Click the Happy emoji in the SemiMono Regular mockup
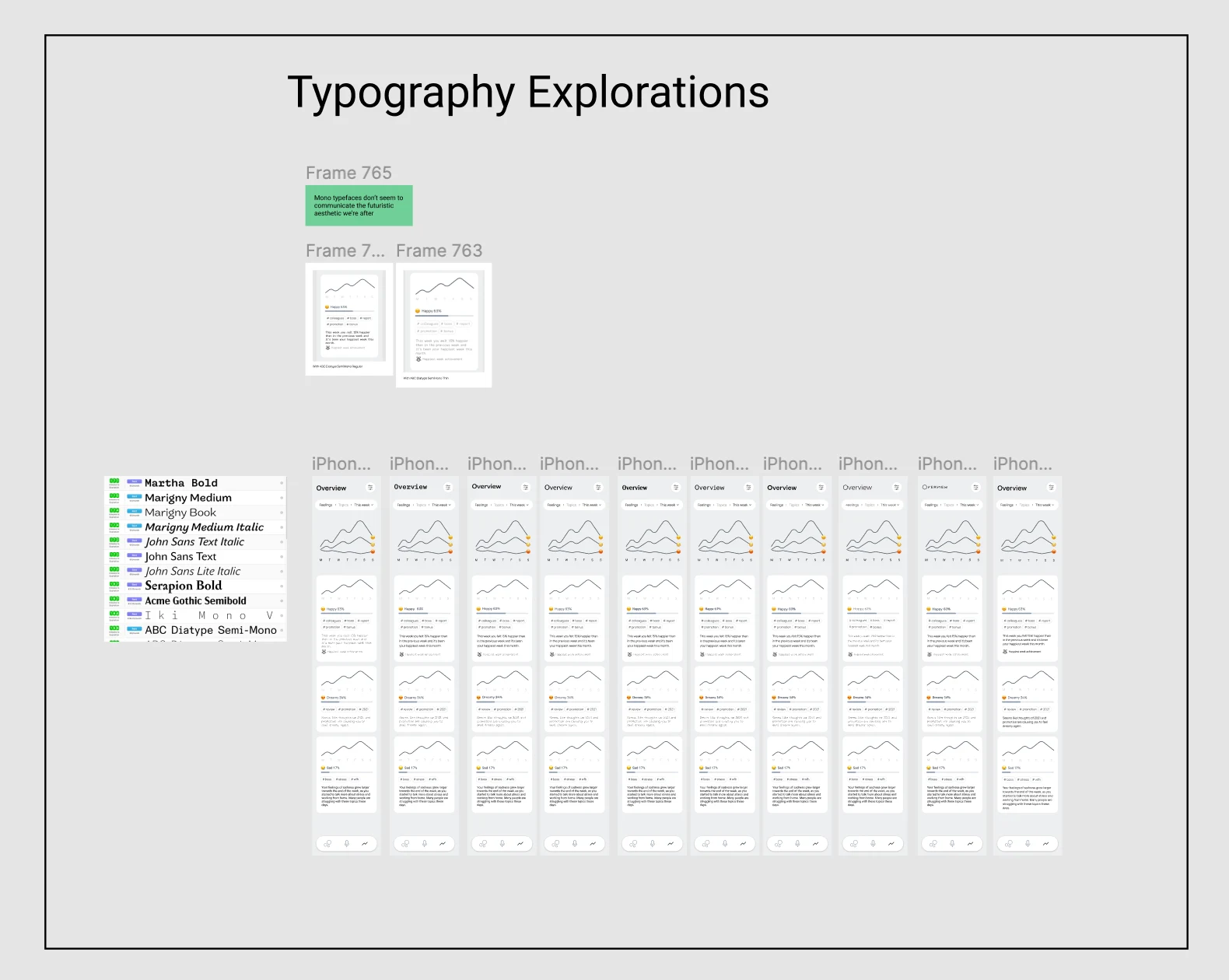The image size is (1229, 980). [x=327, y=307]
